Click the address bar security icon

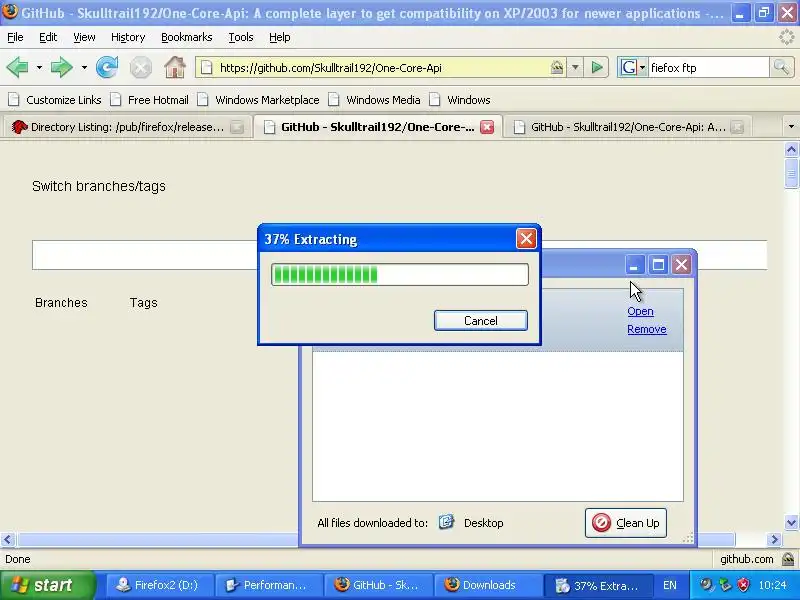click(557, 67)
